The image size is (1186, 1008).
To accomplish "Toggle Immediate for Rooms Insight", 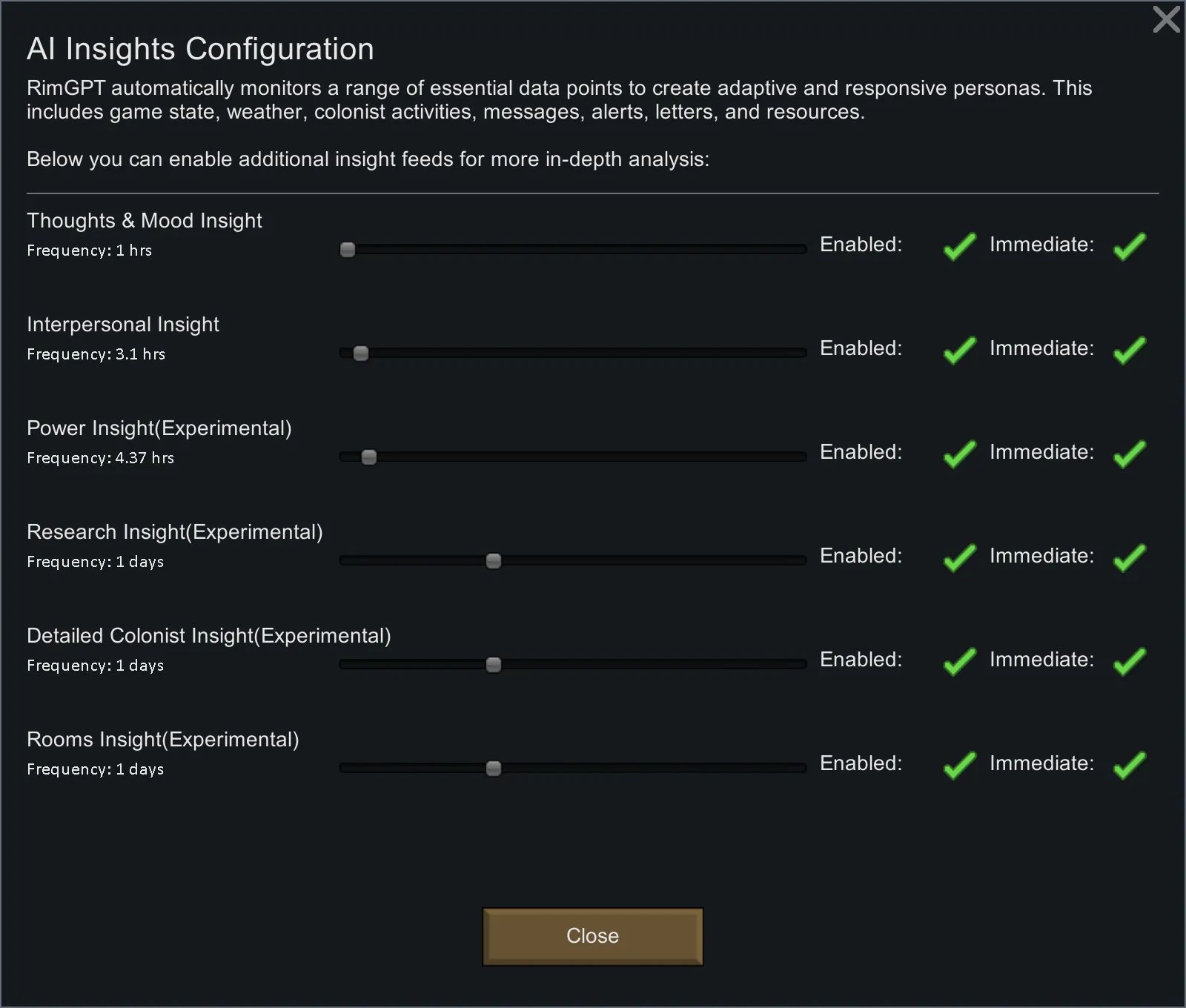I will (x=1129, y=765).
